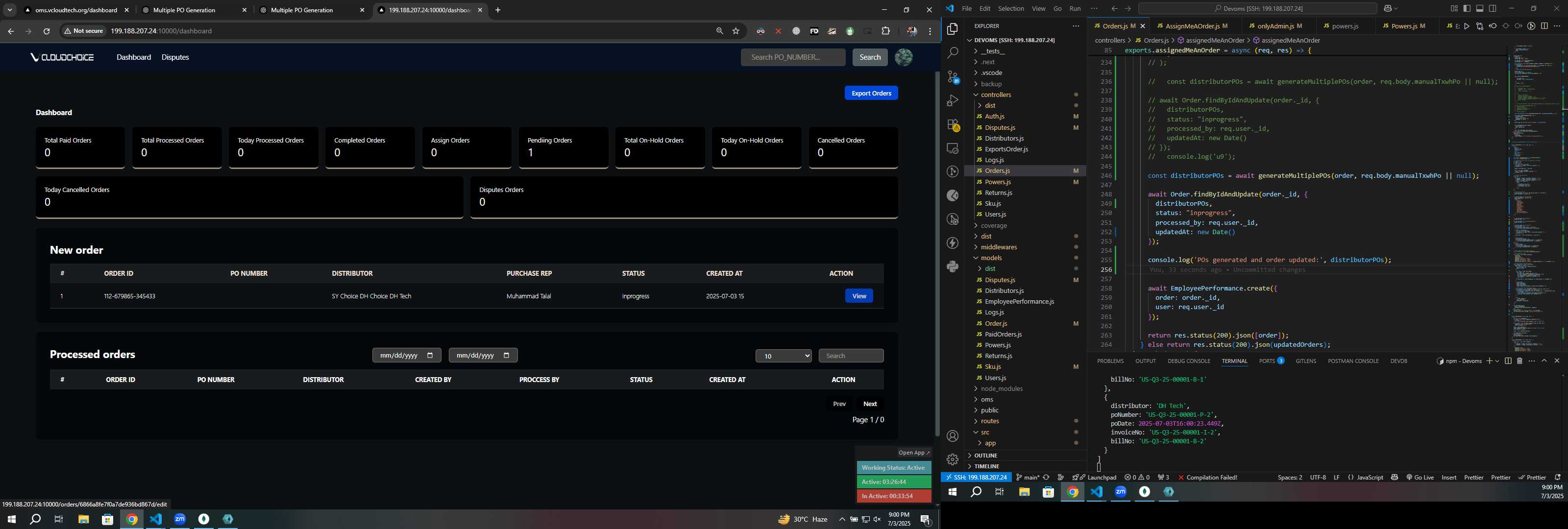Maximize the terminal panel with up chevron
Screen dimensions: 1568x529
pos(1544,361)
